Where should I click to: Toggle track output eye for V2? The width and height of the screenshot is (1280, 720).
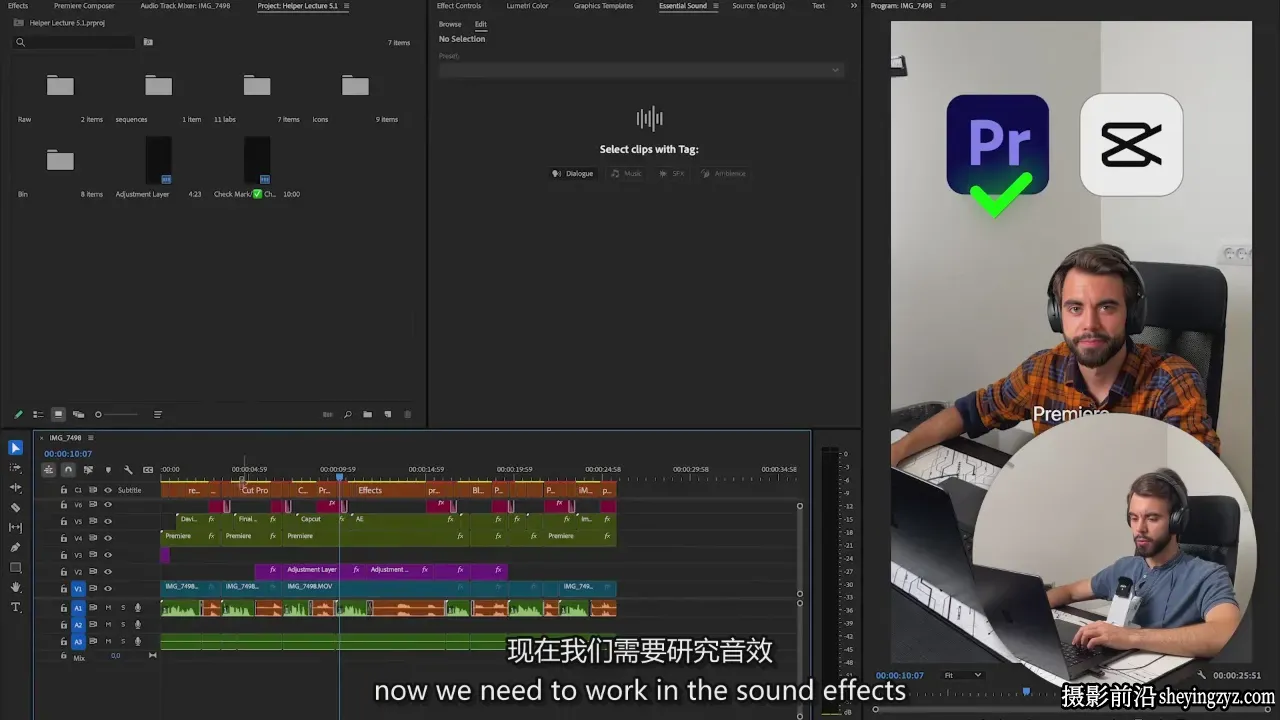point(108,572)
